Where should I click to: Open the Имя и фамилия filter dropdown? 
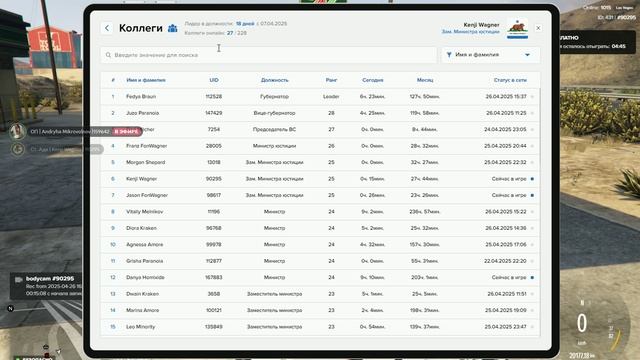(491, 55)
